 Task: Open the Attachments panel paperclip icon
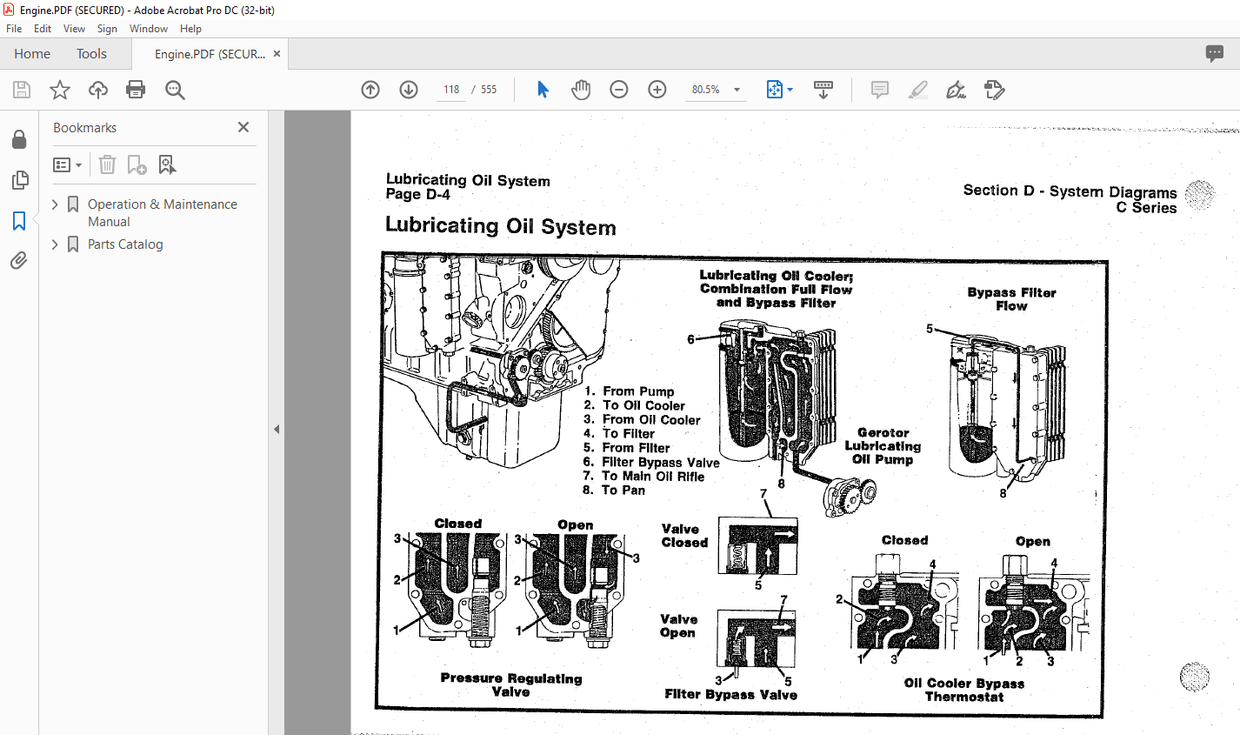click(x=18, y=260)
